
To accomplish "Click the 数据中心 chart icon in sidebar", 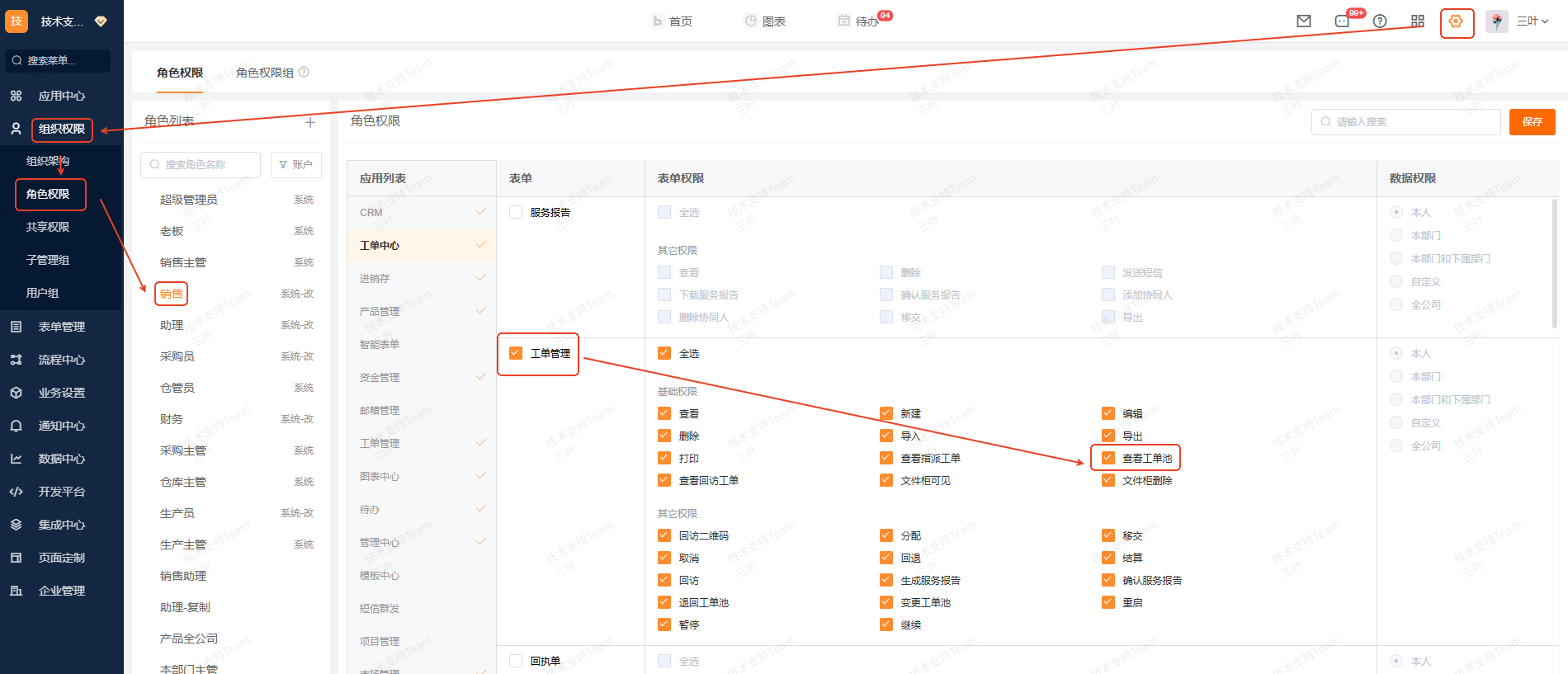I will click(17, 459).
